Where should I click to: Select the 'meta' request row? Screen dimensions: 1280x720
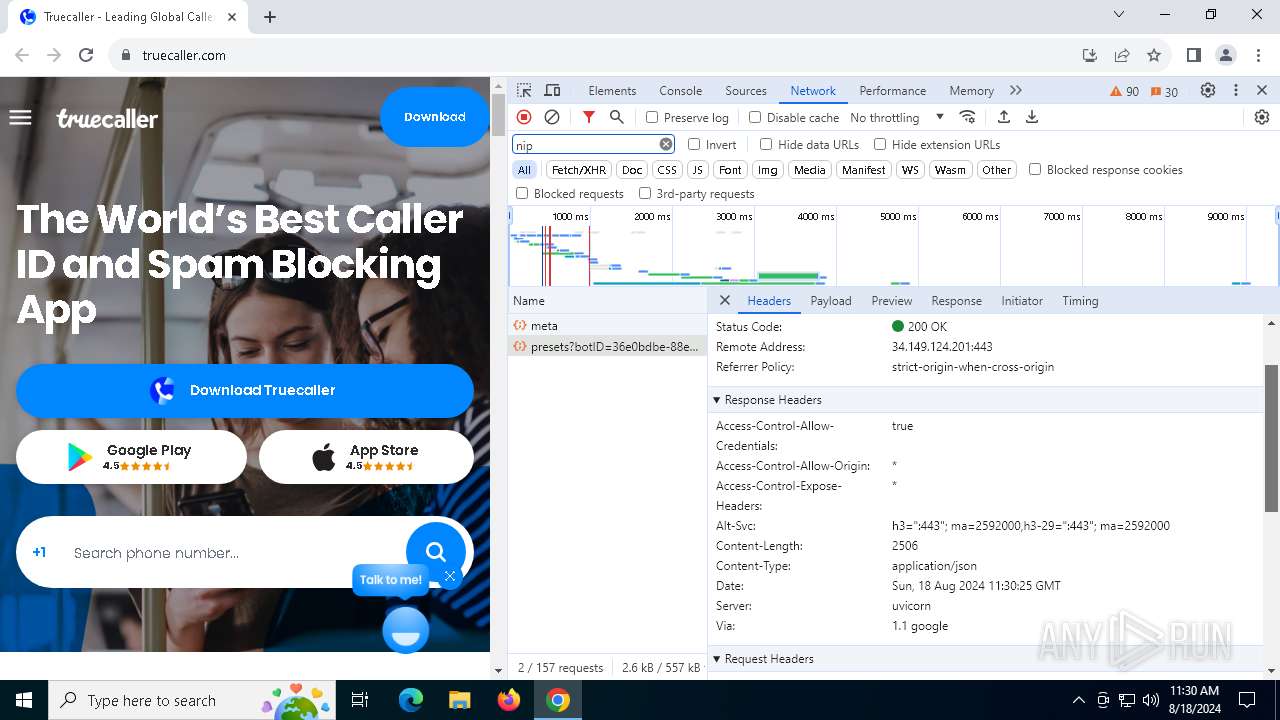pyautogui.click(x=607, y=326)
